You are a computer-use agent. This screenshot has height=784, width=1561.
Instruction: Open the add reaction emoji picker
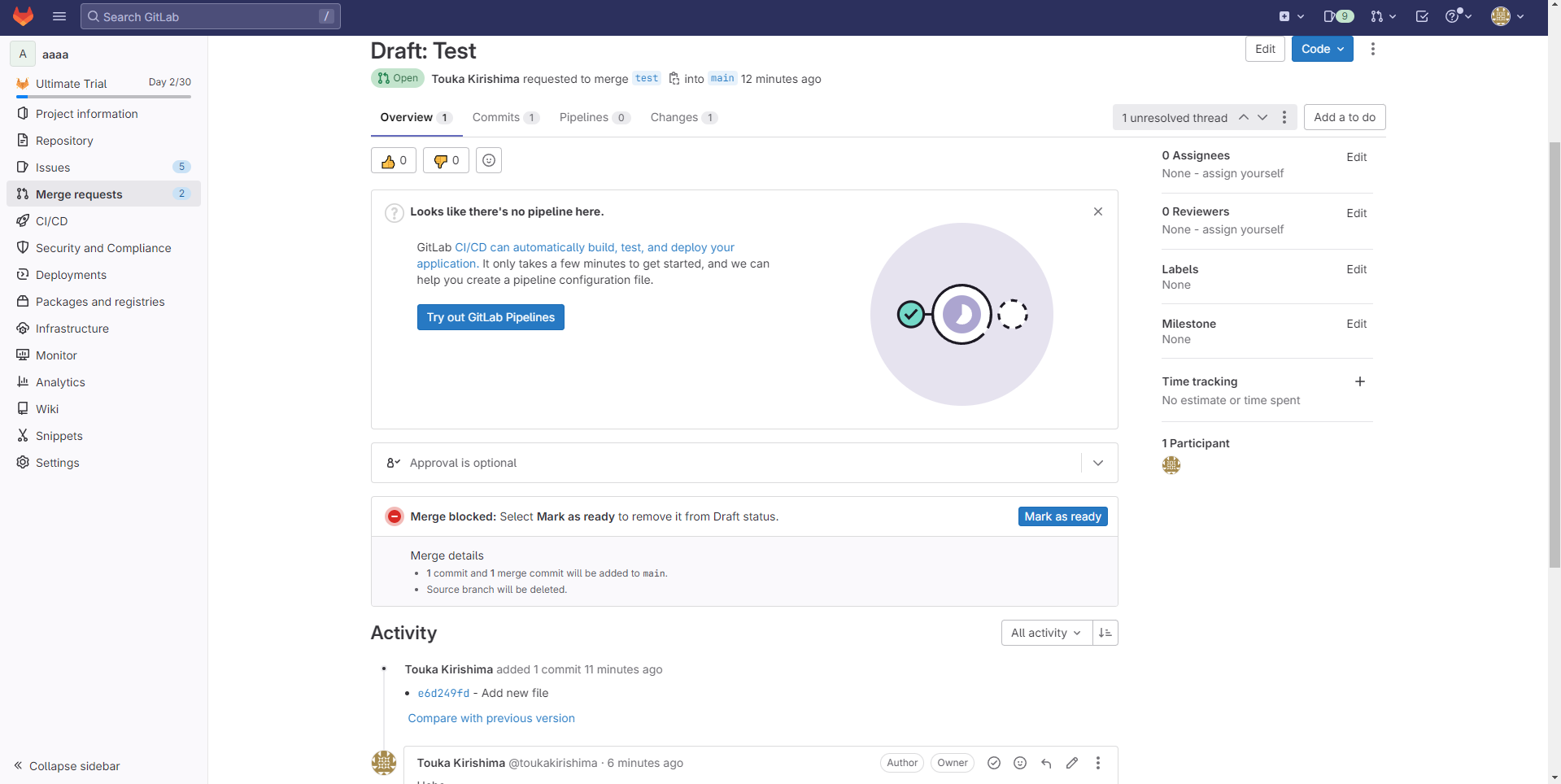[489, 161]
